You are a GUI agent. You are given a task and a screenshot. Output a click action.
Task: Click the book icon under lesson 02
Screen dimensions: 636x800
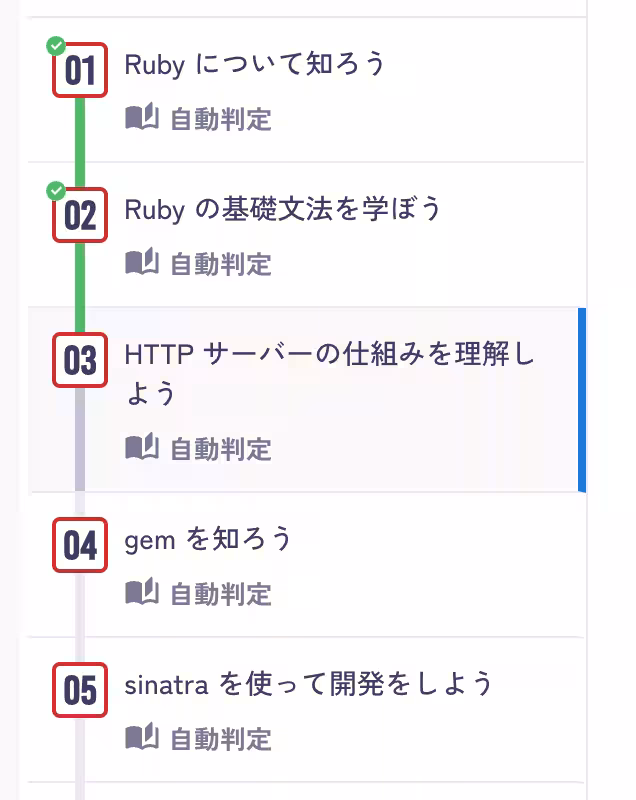click(141, 263)
